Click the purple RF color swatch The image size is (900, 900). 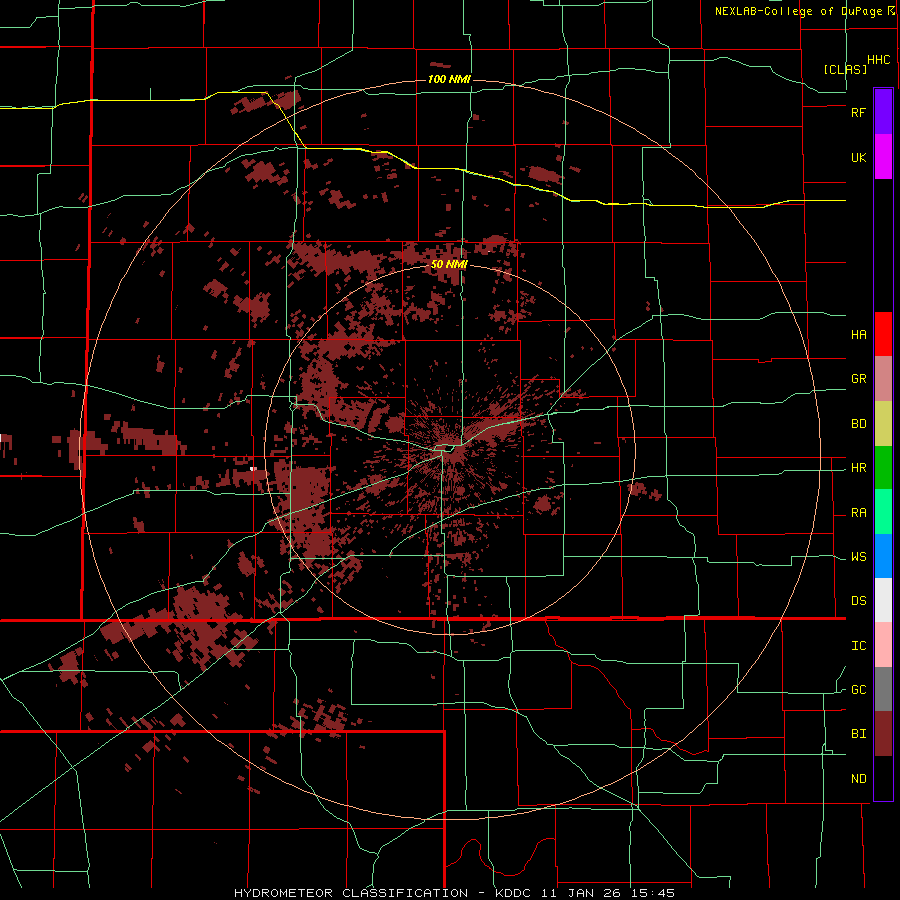[x=883, y=112]
